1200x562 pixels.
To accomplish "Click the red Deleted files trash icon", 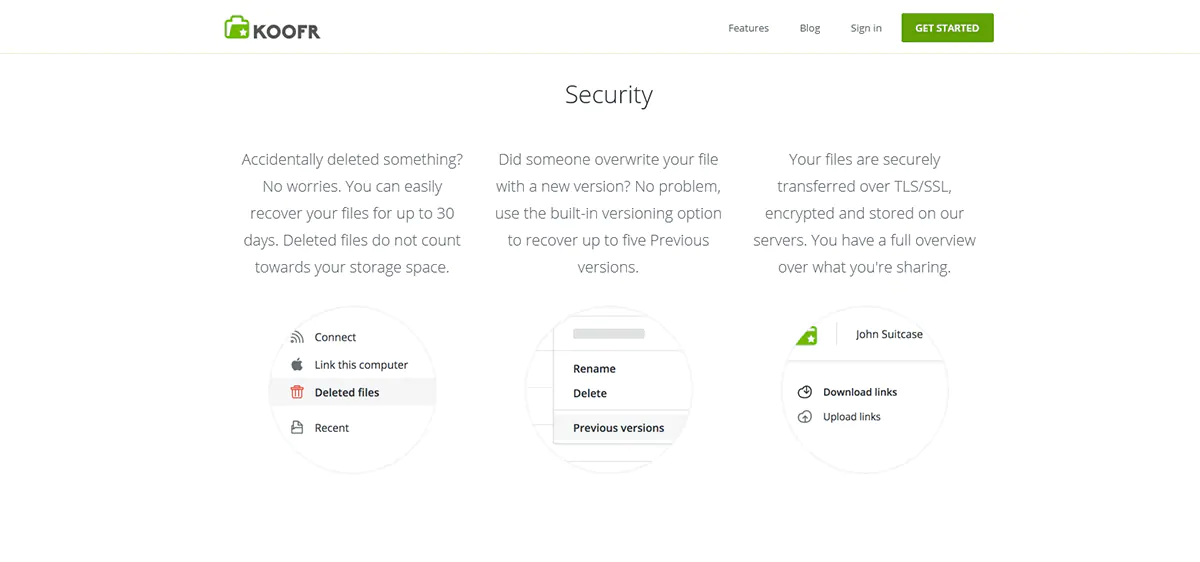I will click(297, 392).
